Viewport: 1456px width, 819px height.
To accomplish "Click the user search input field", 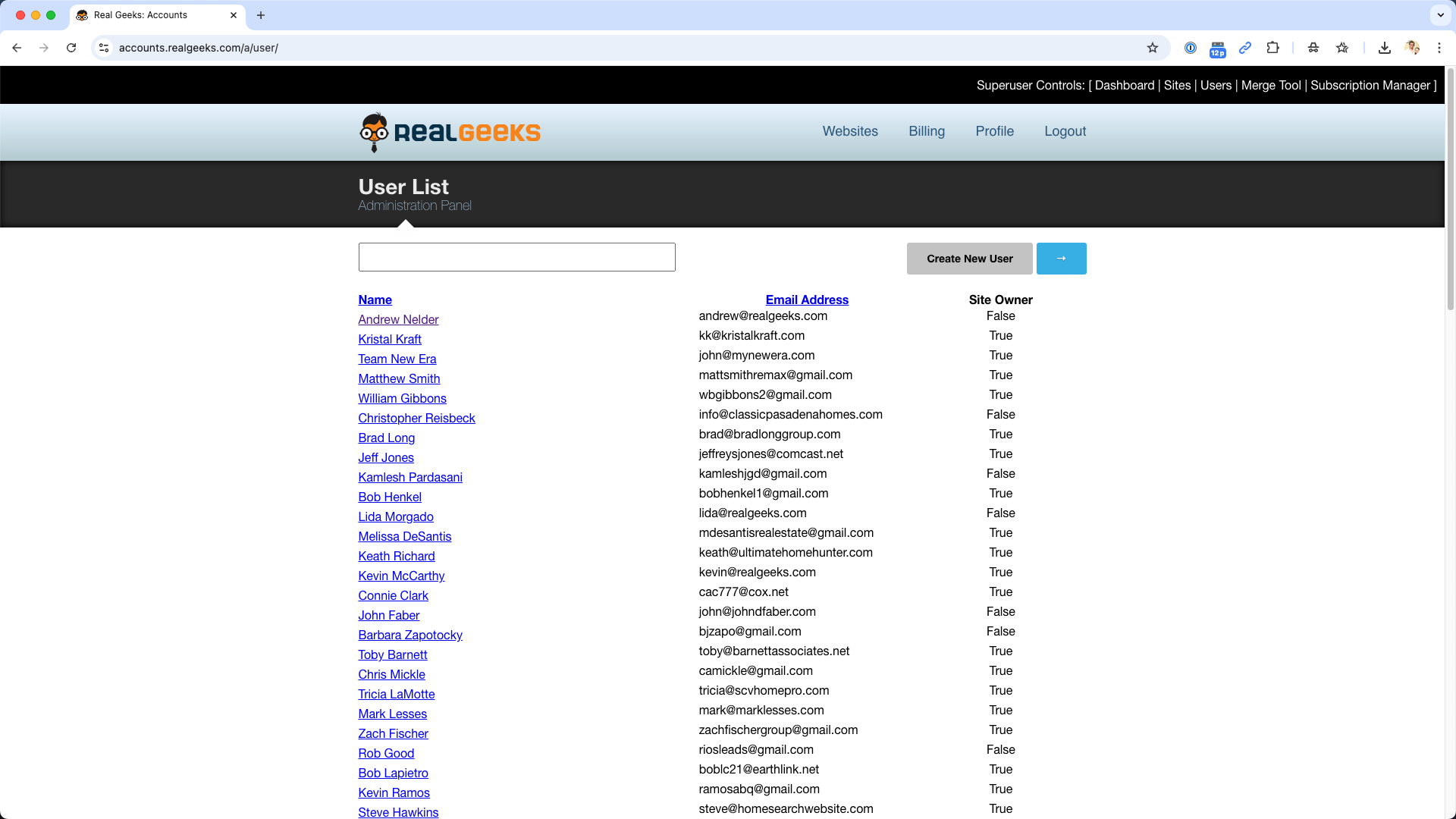I will [516, 257].
